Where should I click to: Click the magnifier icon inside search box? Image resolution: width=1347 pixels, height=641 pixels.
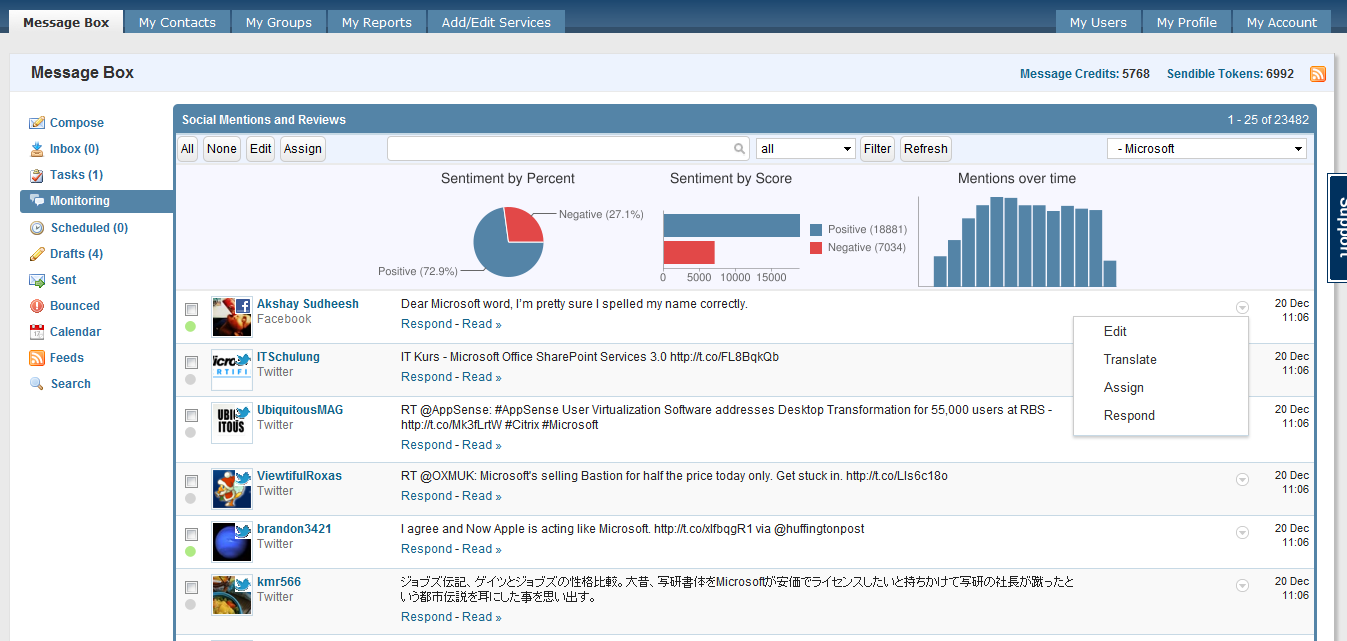click(x=740, y=149)
